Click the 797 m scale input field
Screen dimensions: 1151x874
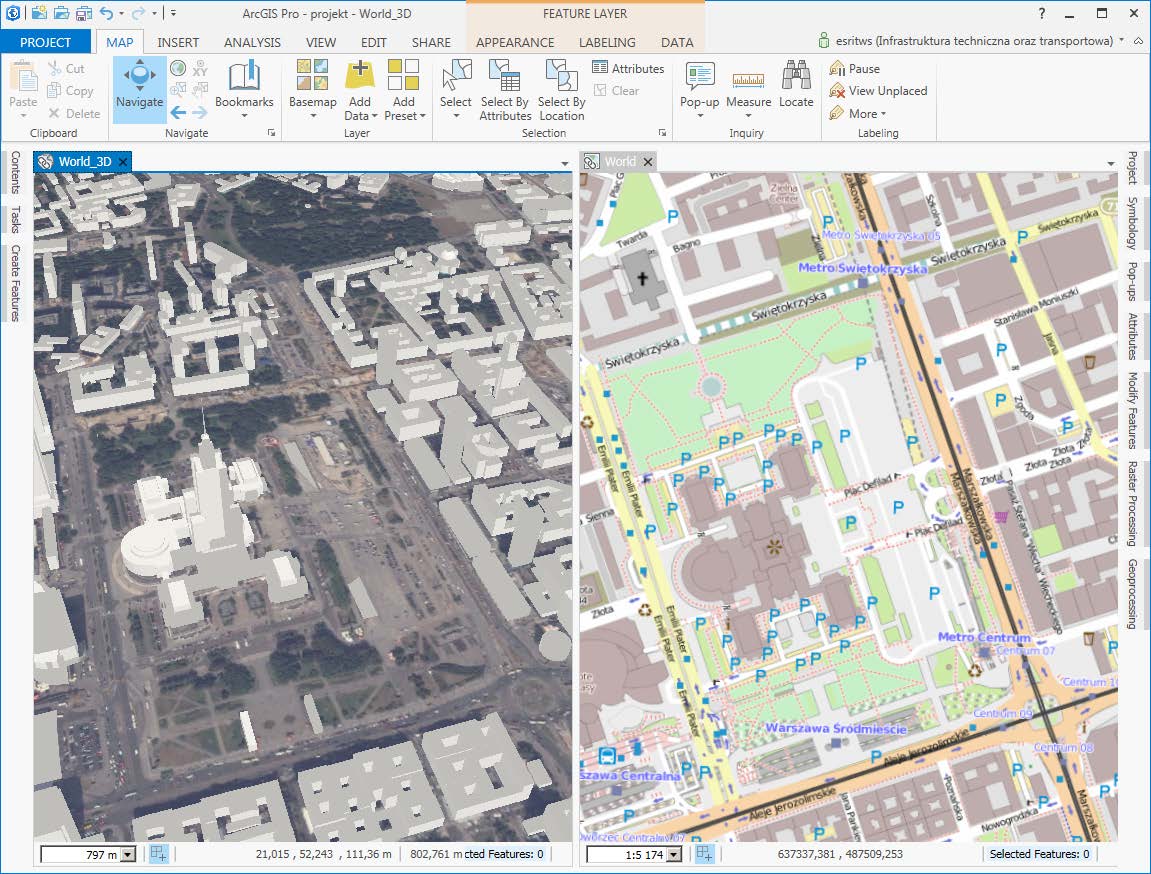click(x=81, y=854)
